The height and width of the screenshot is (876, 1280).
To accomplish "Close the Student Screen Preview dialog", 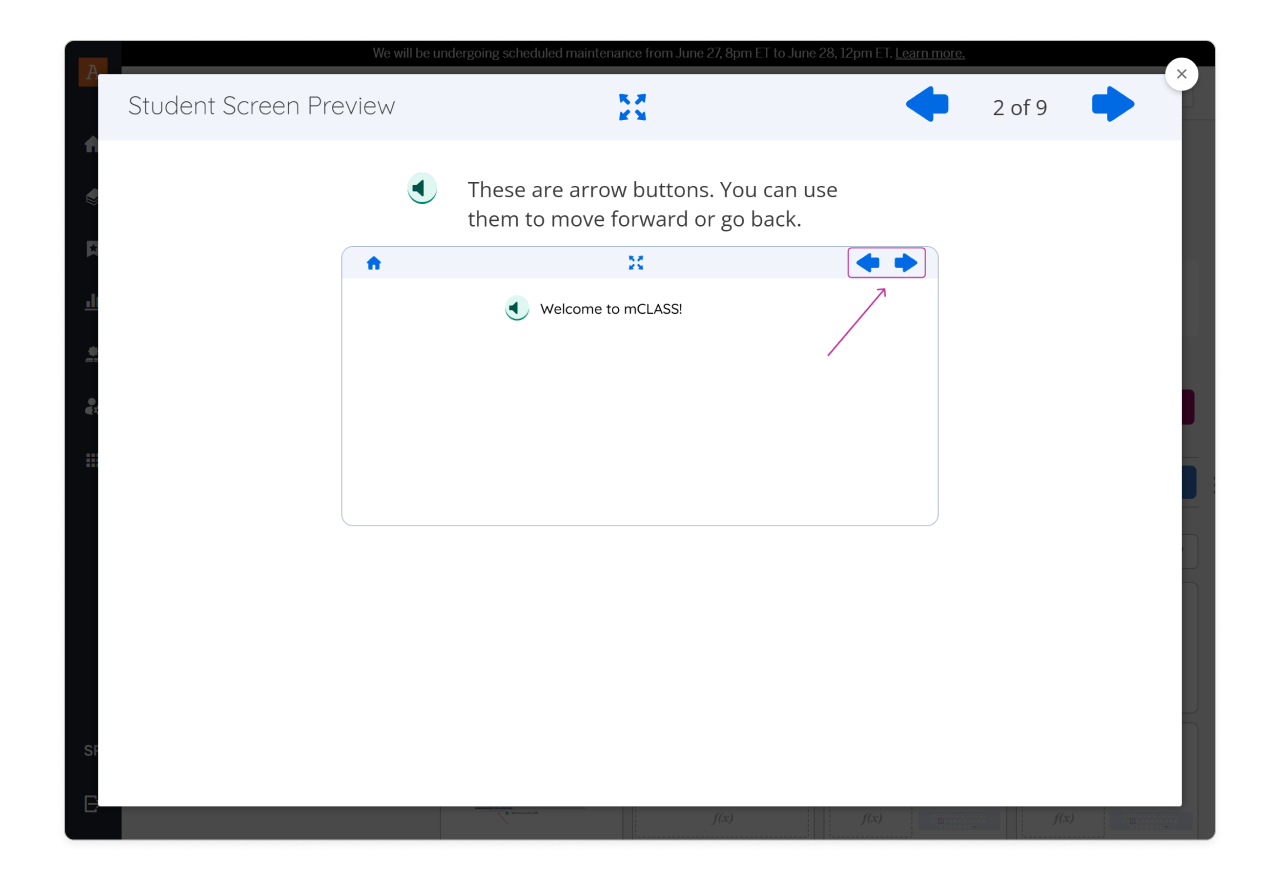I will tap(1181, 74).
